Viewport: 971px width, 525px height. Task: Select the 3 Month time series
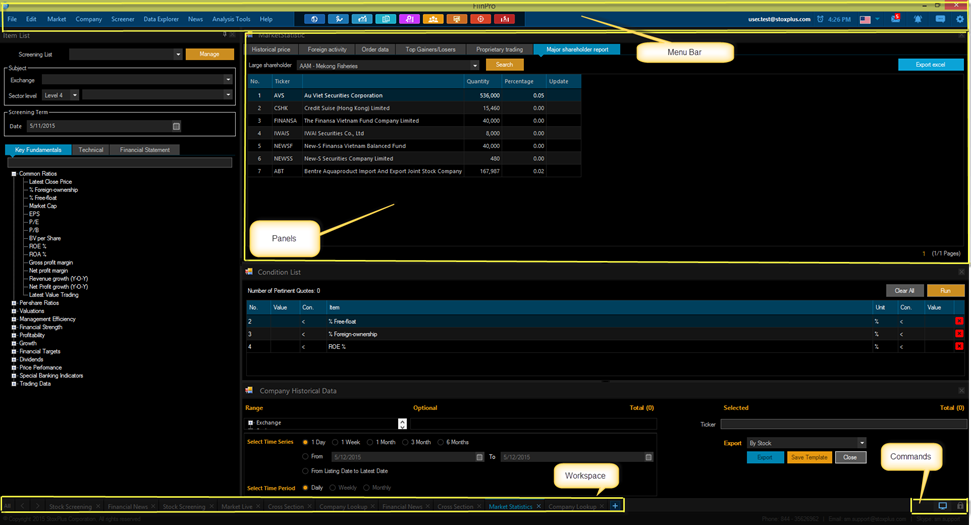(x=405, y=442)
